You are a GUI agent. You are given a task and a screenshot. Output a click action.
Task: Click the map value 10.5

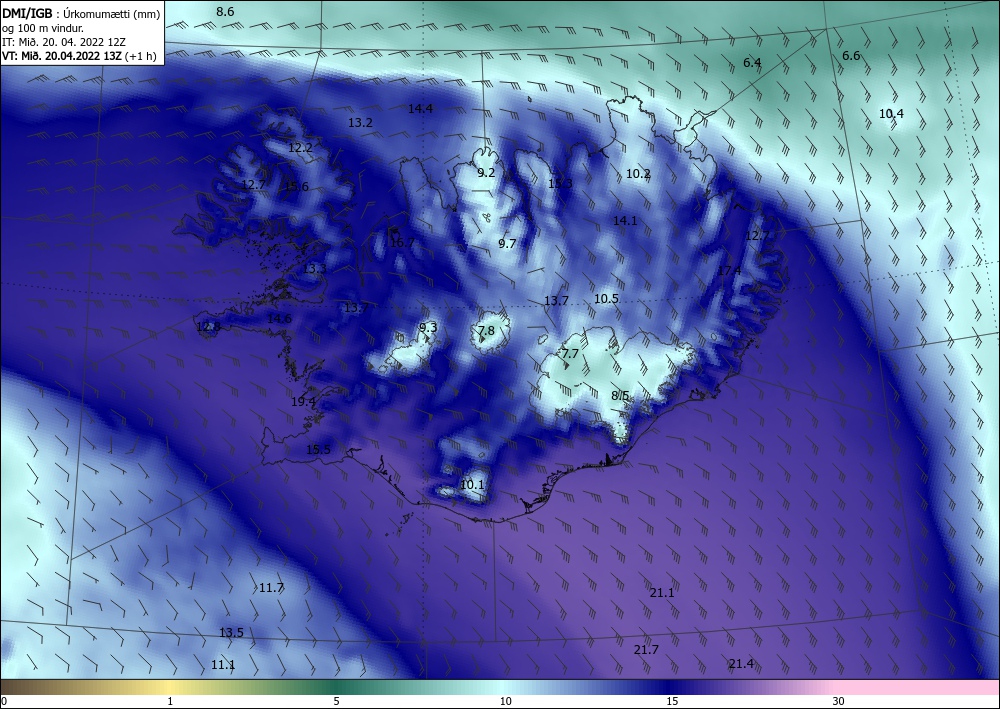click(x=607, y=299)
